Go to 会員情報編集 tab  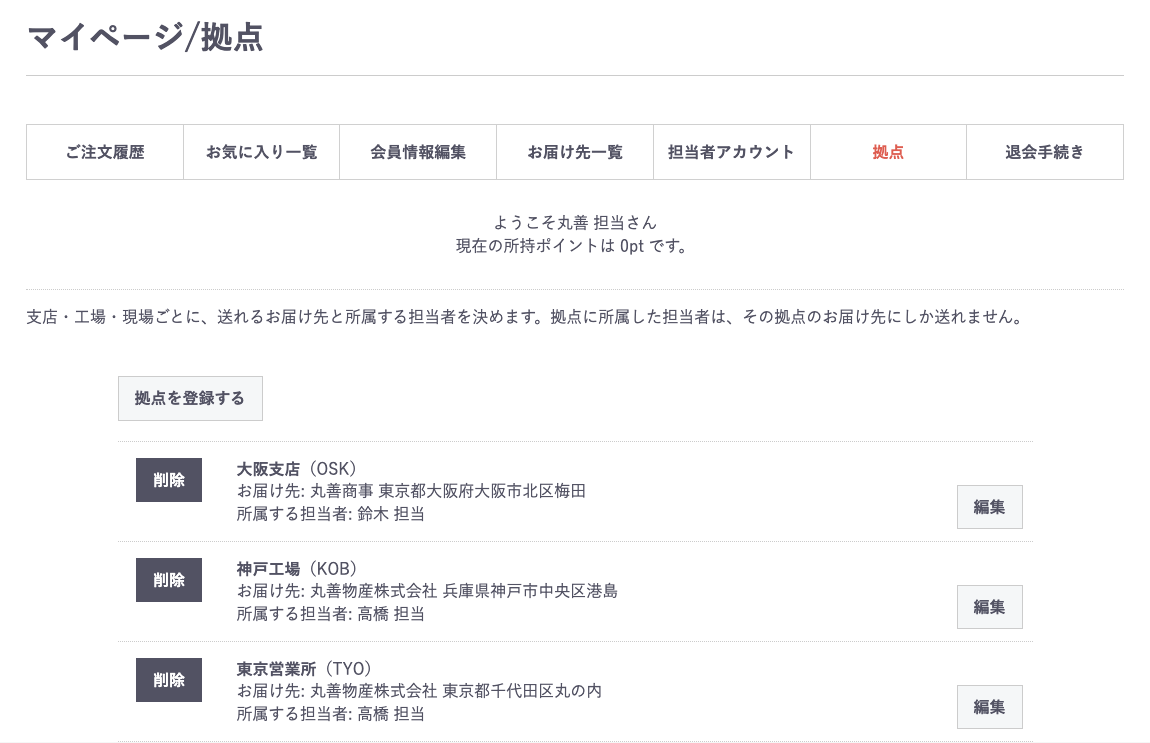[418, 152]
